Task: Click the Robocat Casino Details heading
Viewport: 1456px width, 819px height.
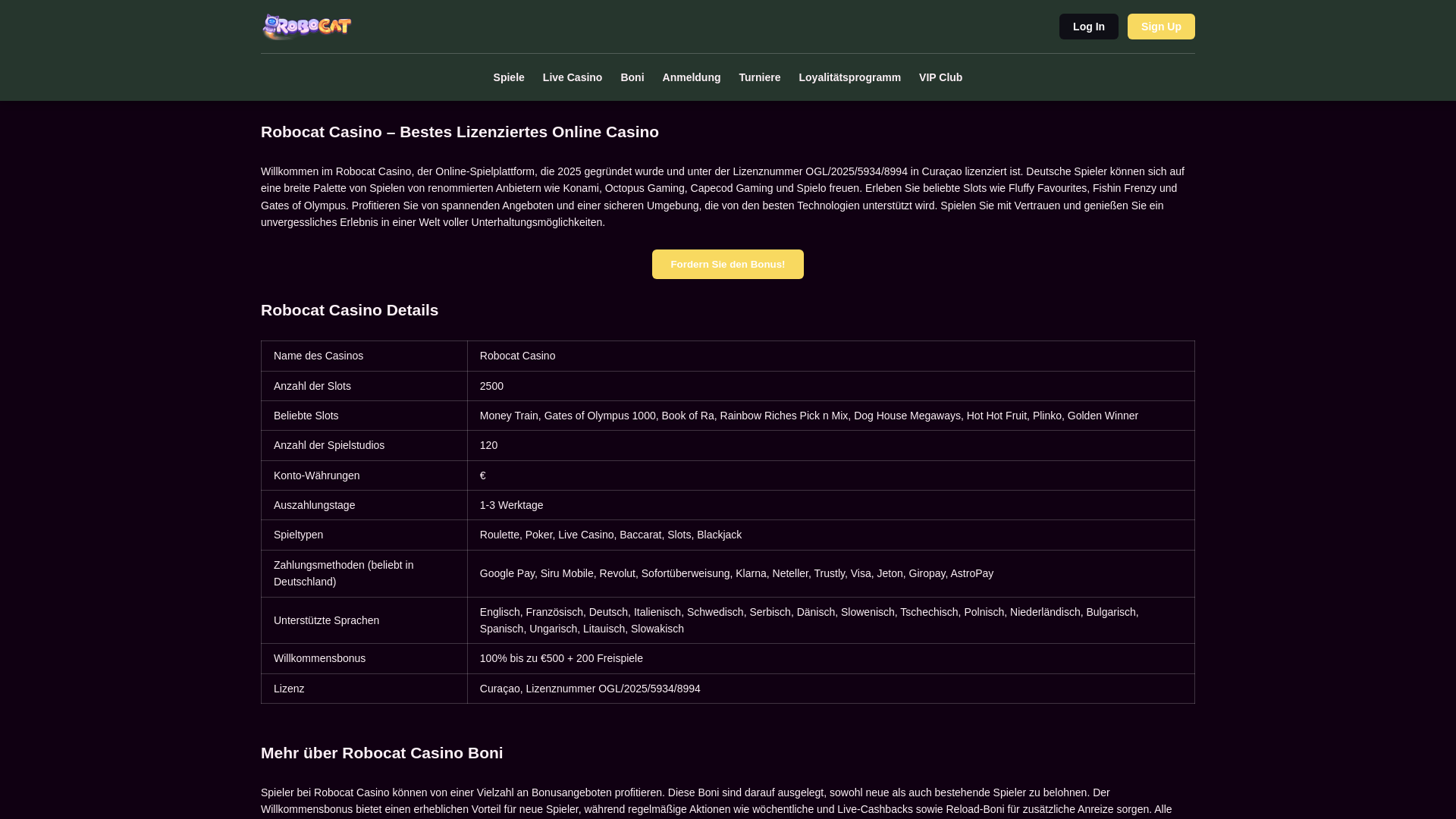Action: [x=350, y=310]
